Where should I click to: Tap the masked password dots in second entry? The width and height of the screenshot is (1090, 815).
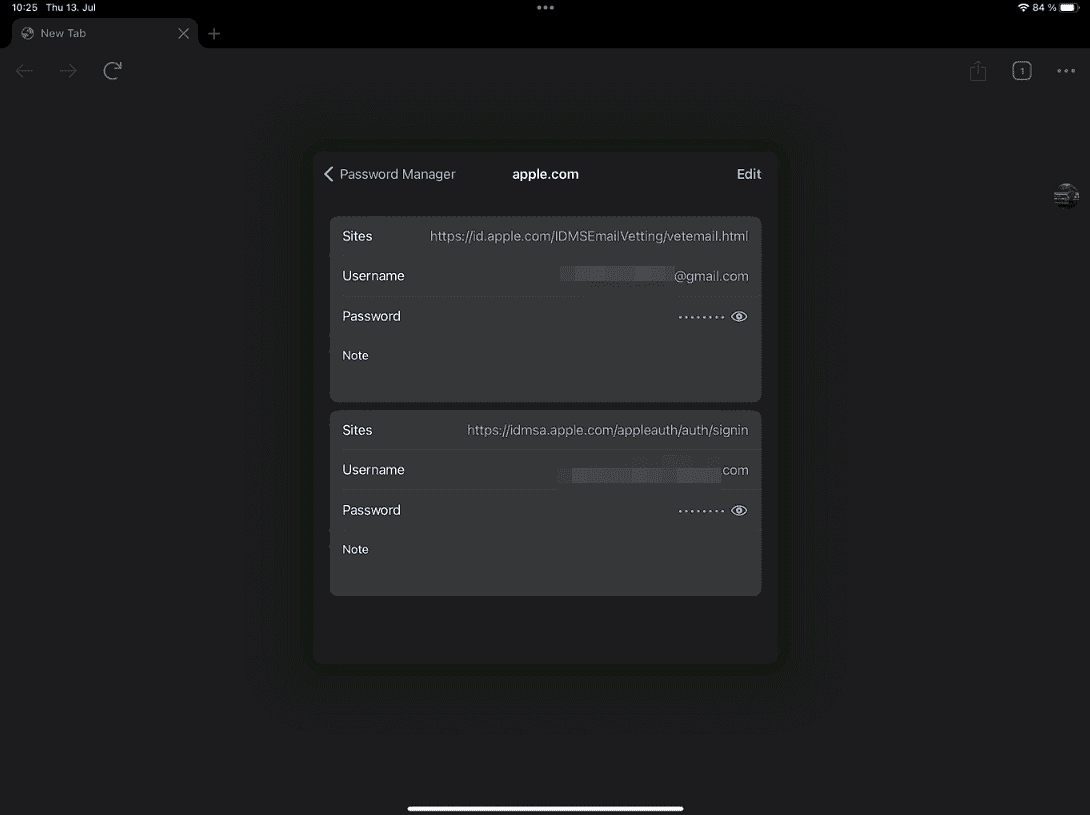(x=701, y=511)
